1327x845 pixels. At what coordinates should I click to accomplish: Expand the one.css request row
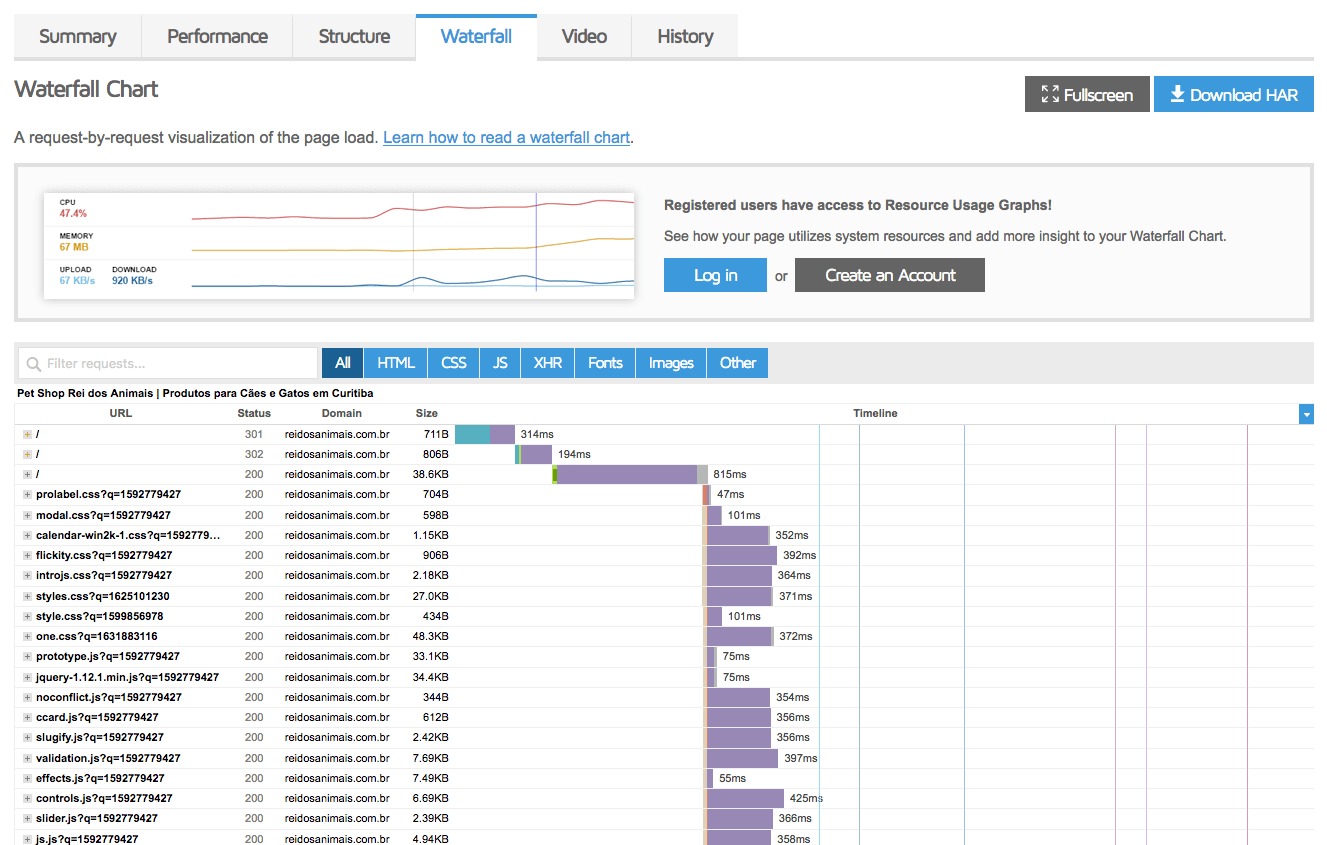(x=28, y=636)
